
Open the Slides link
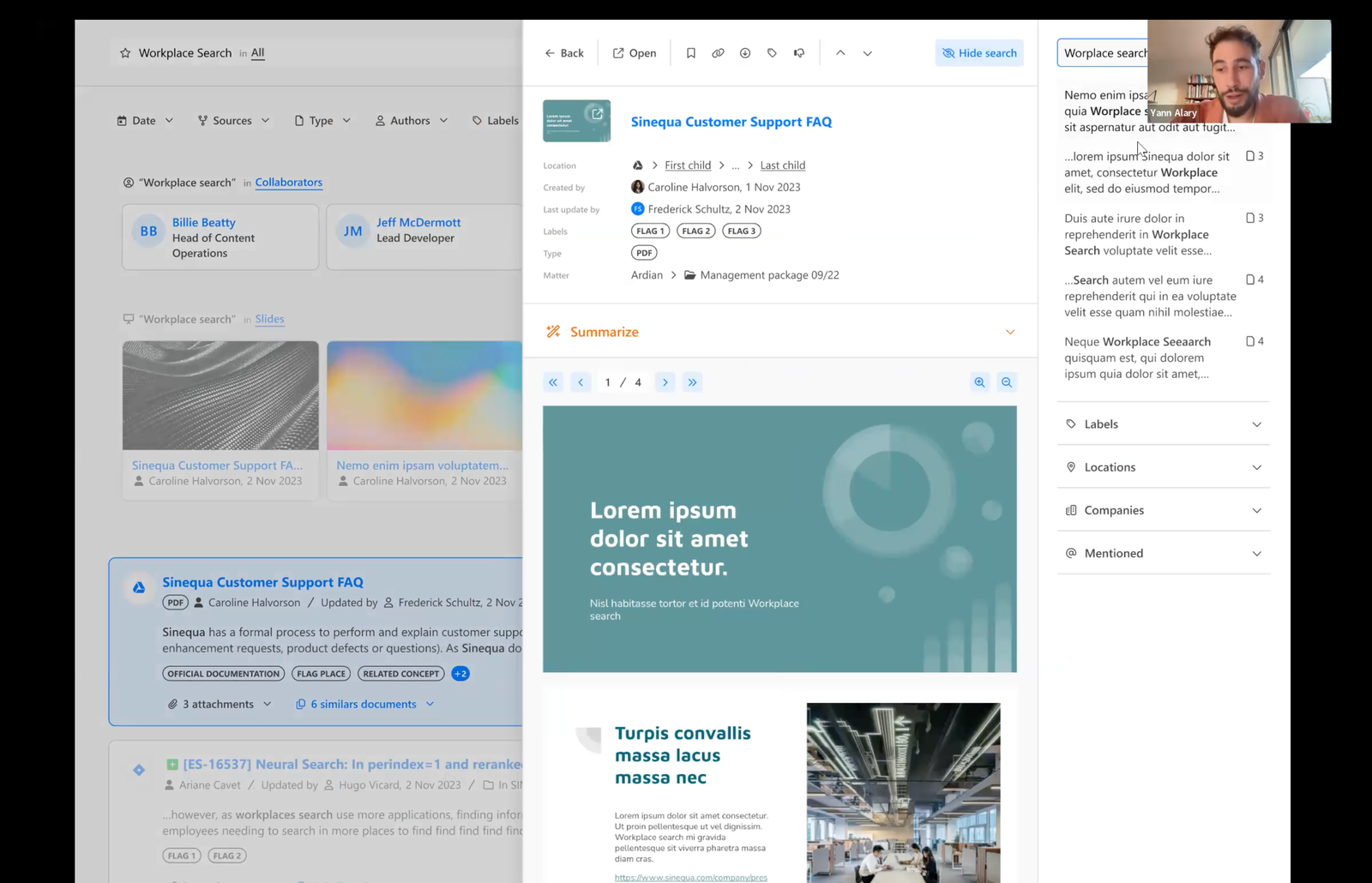(x=269, y=319)
